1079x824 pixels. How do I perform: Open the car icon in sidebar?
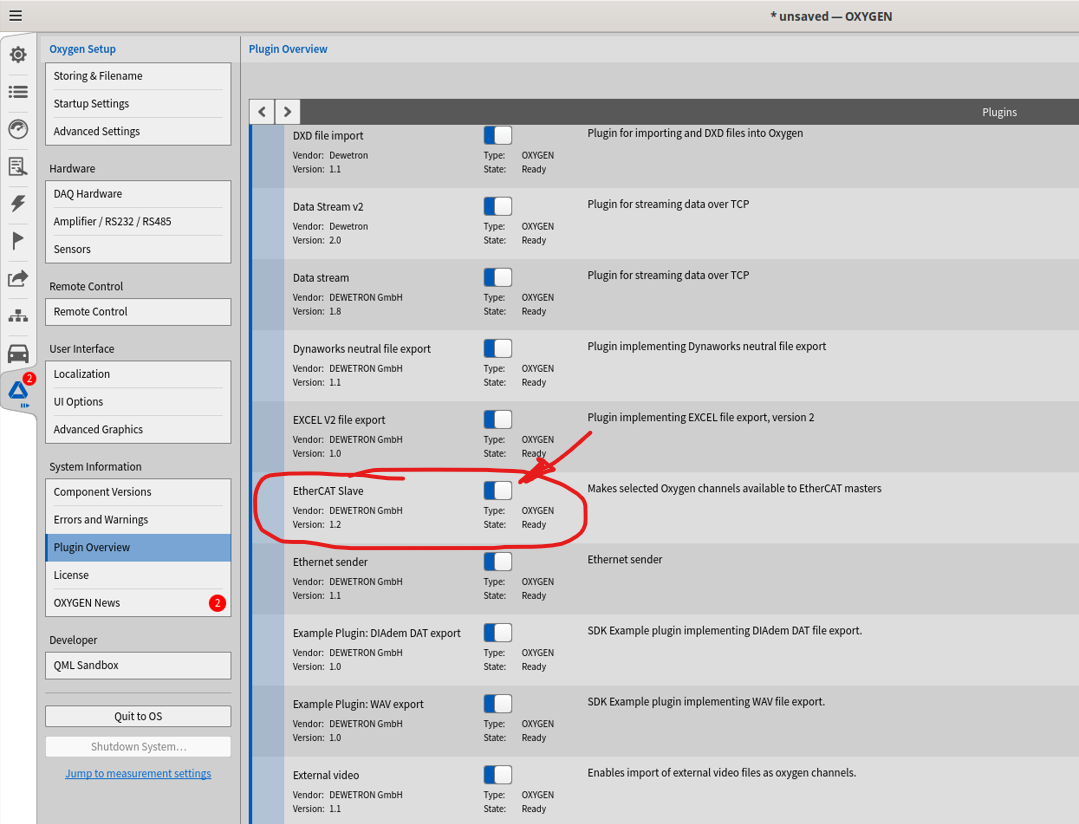point(18,353)
